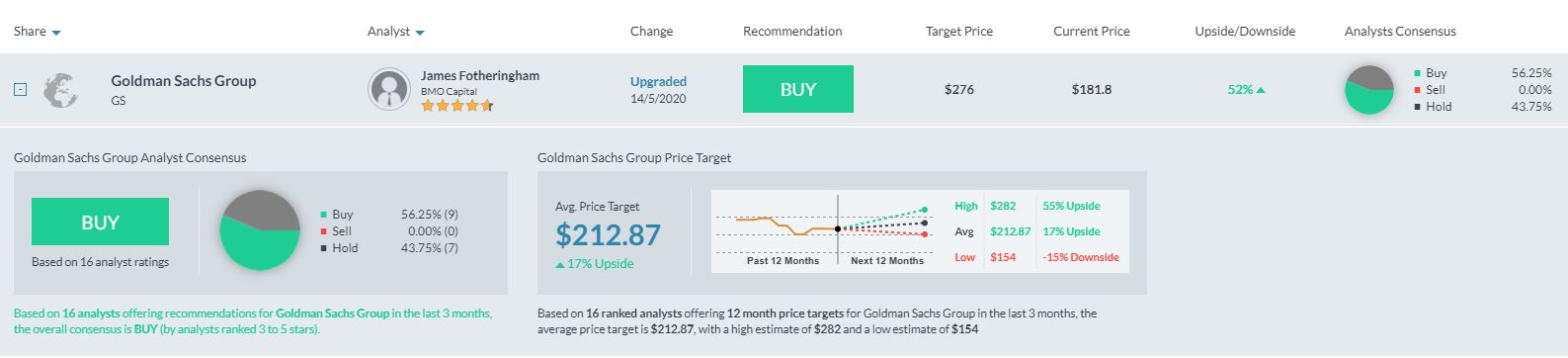Click the analyst five-star rating
This screenshot has height=358, width=1568.
[456, 106]
